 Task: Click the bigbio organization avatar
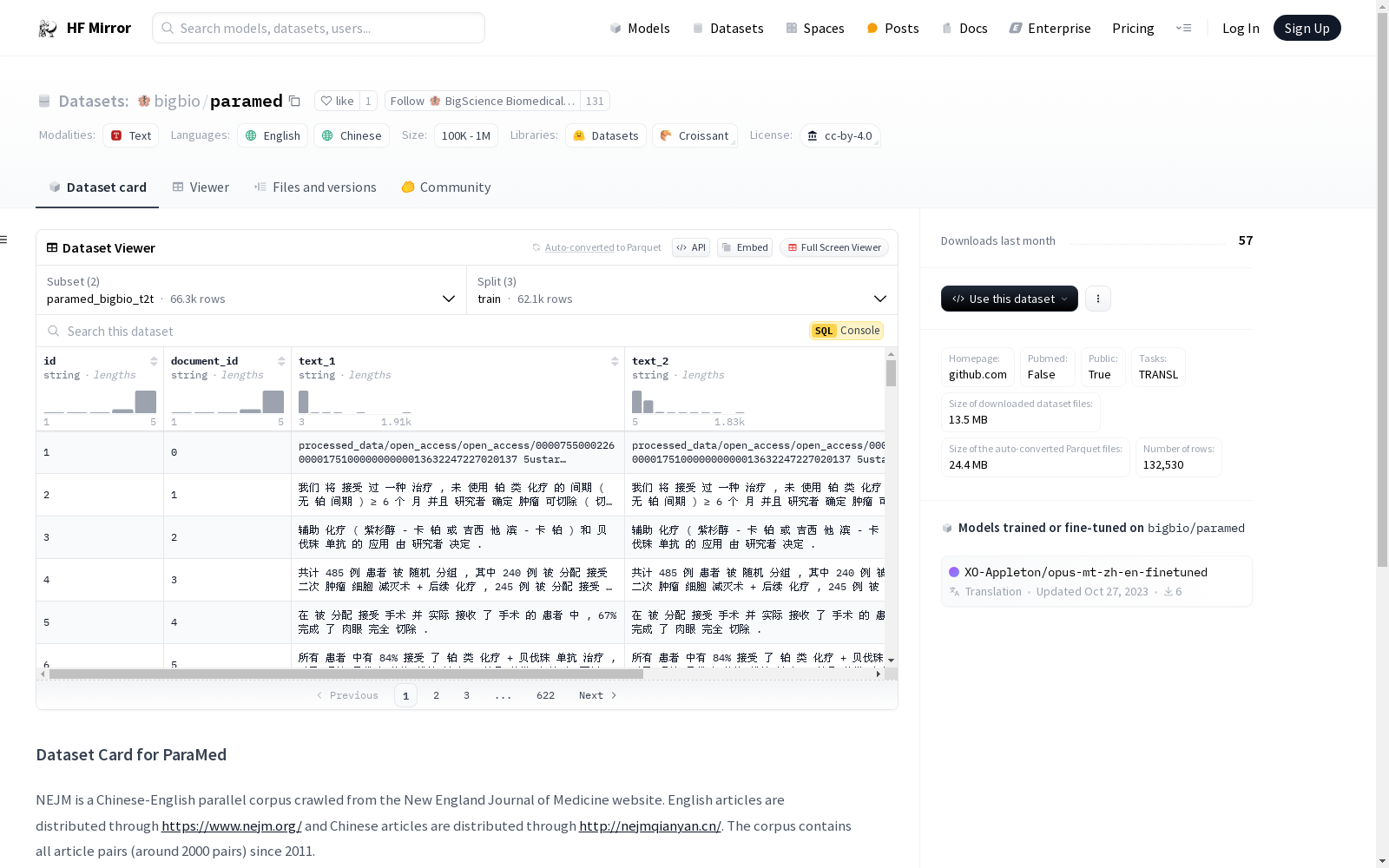(x=144, y=101)
